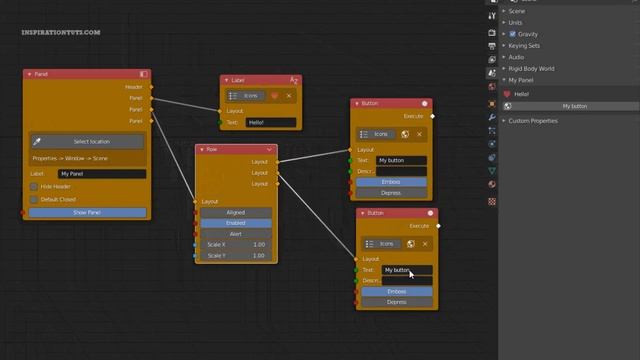Click the globe icon in lower Button node

pos(411,244)
